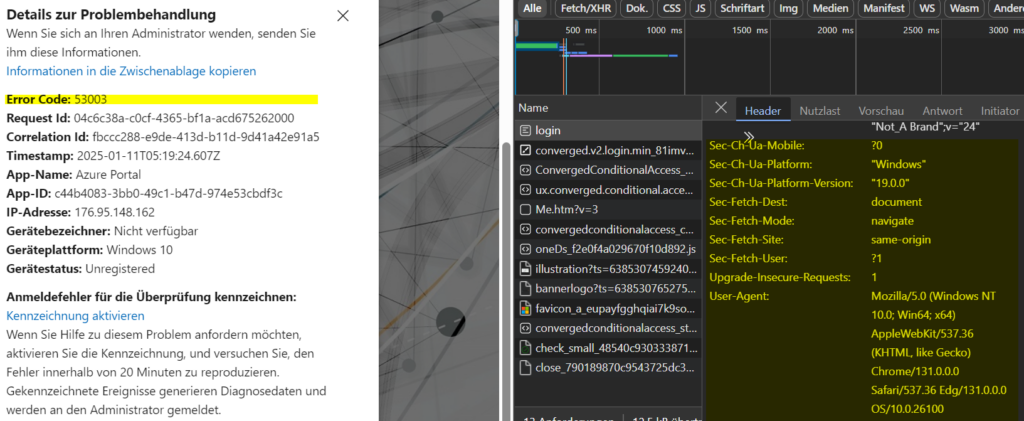Sort requests by the Name column header
The width and height of the screenshot is (1024, 421).
point(534,107)
